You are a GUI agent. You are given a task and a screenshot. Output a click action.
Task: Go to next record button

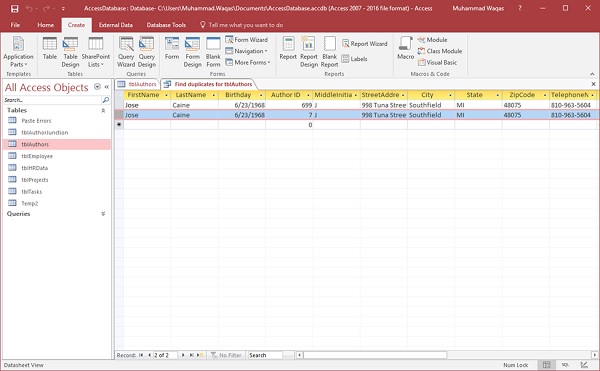183,355
